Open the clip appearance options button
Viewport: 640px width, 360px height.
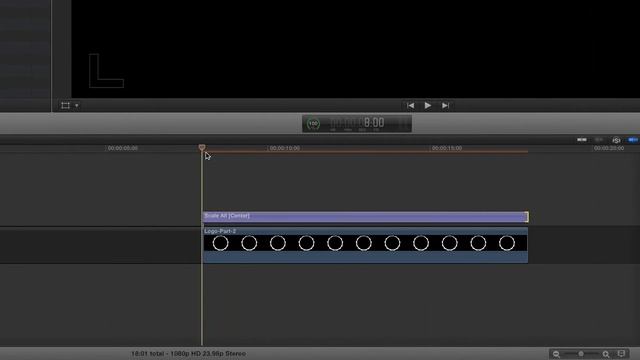pos(621,353)
